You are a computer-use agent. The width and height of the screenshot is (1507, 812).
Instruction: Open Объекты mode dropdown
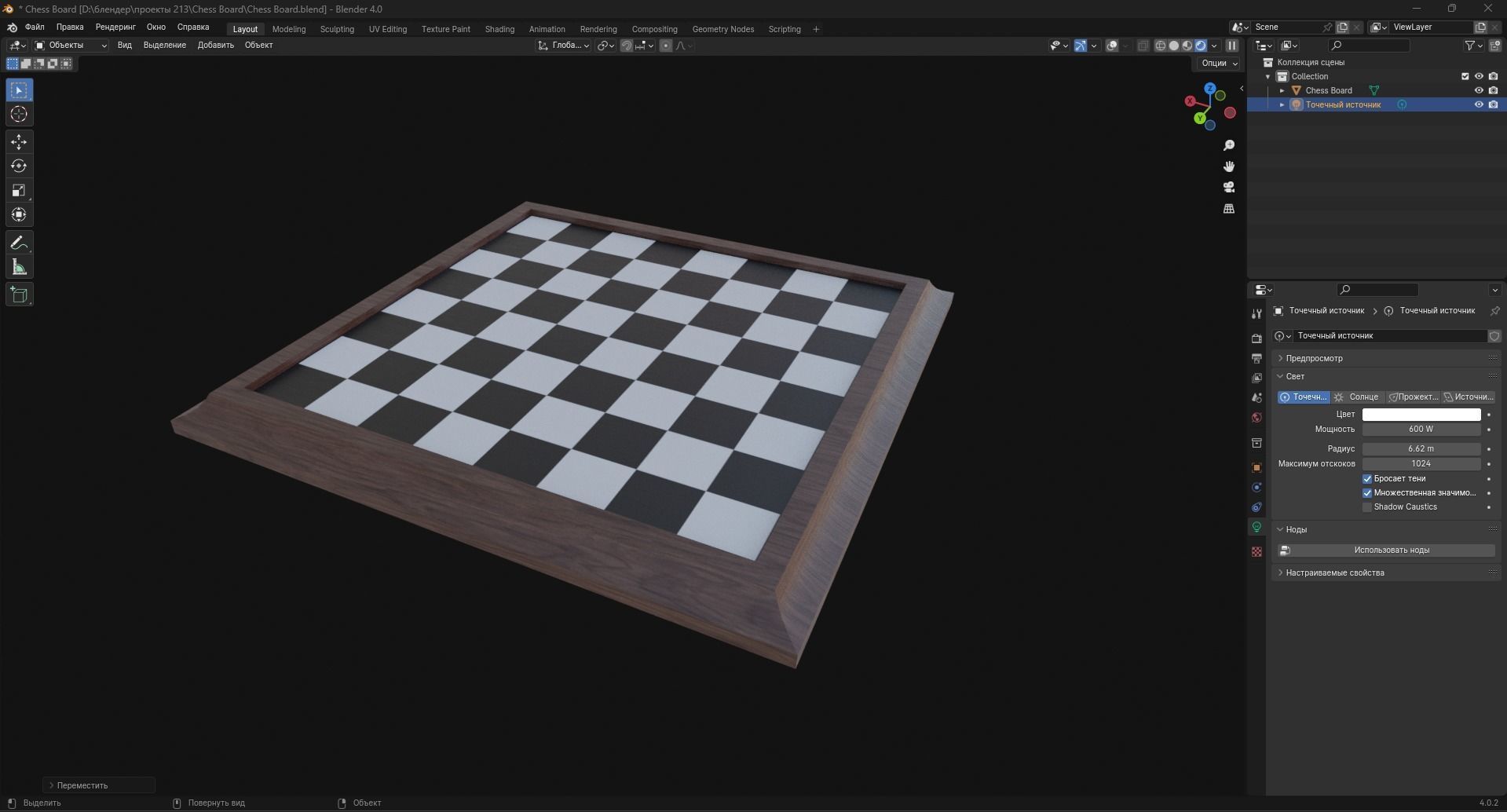point(71,46)
